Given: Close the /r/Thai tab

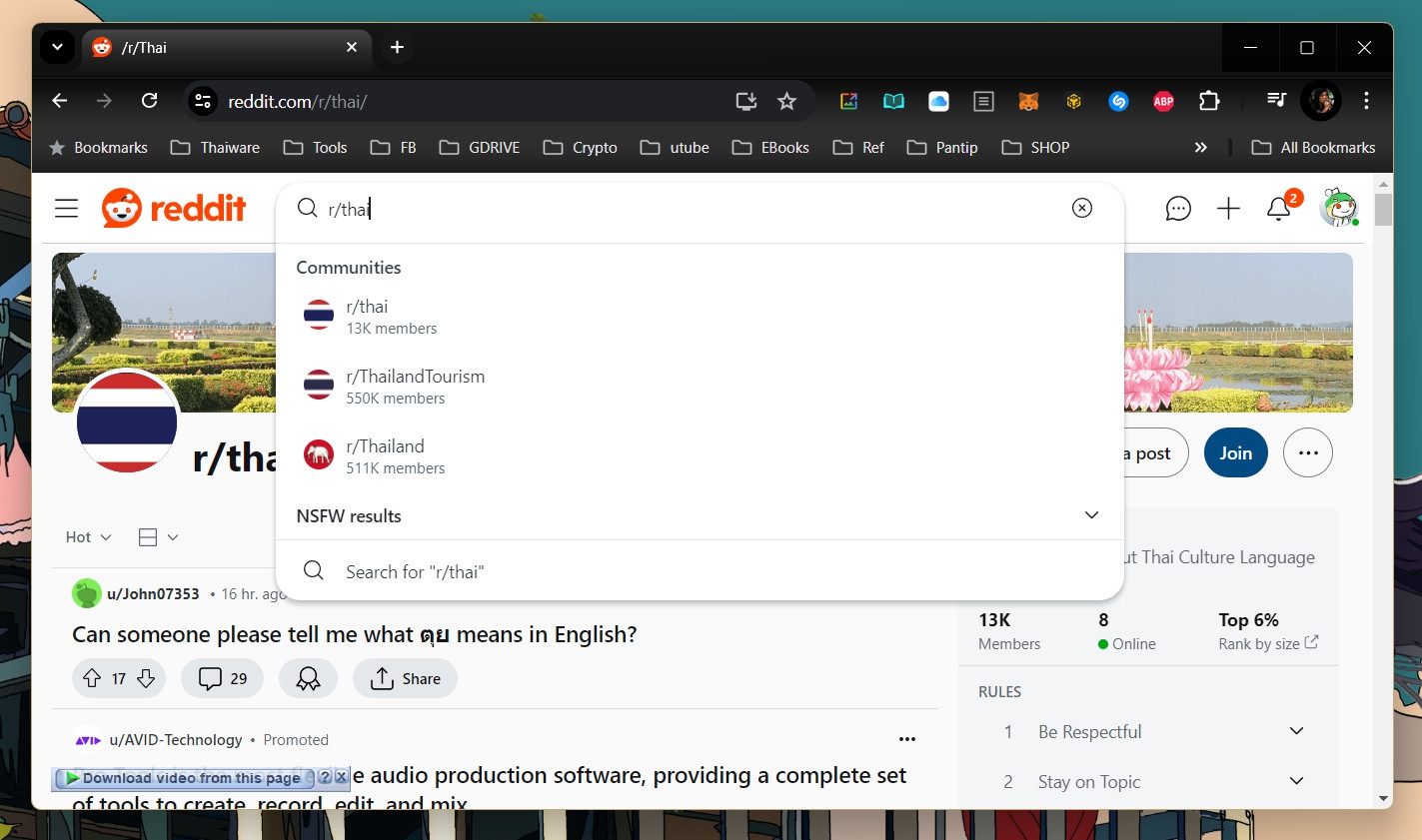Looking at the screenshot, I should coord(352,47).
